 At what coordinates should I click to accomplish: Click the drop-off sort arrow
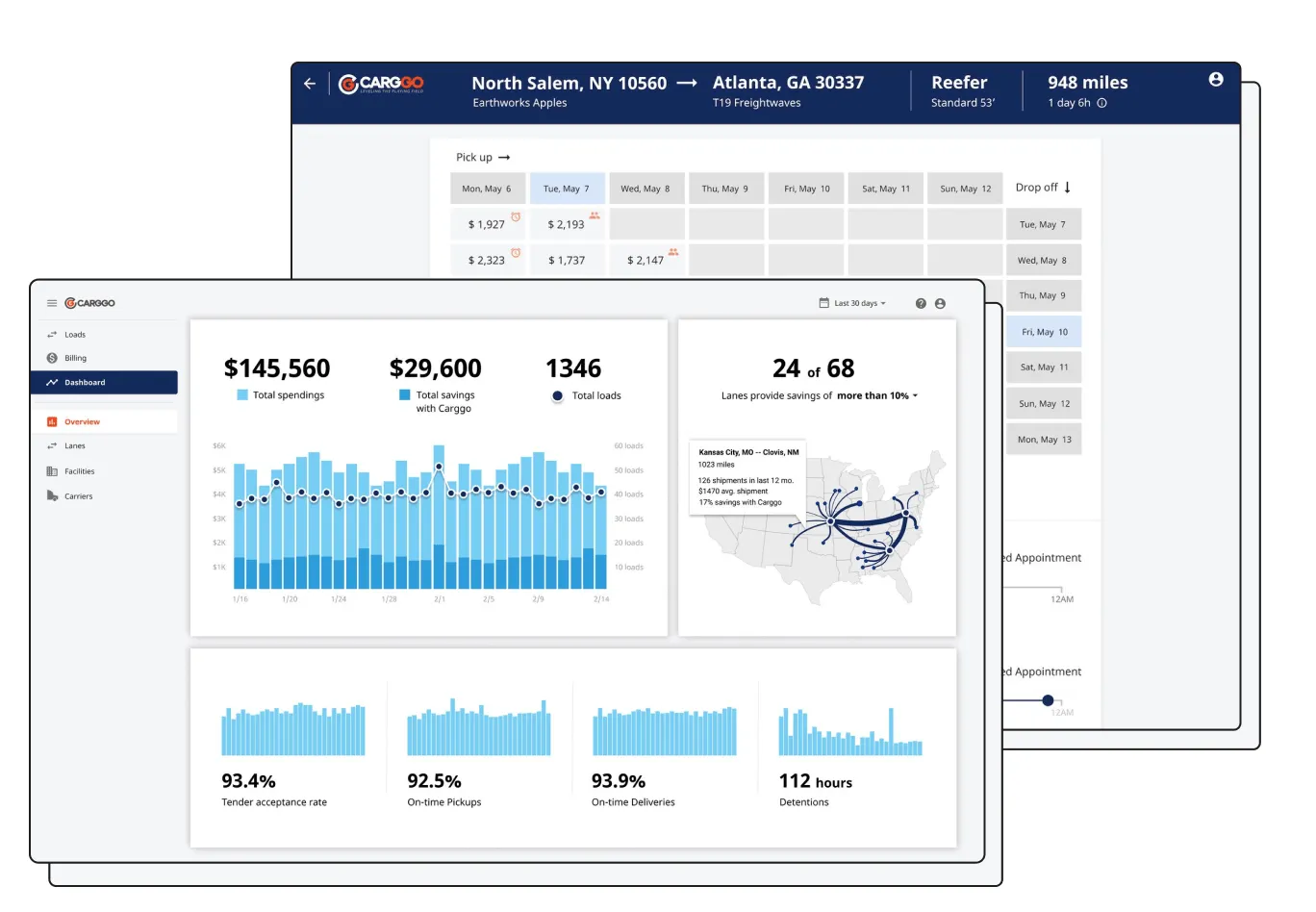tap(1068, 188)
